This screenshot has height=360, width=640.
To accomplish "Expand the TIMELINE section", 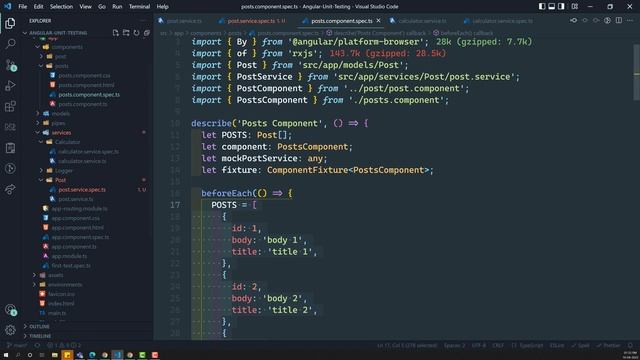I will click(x=40, y=336).
